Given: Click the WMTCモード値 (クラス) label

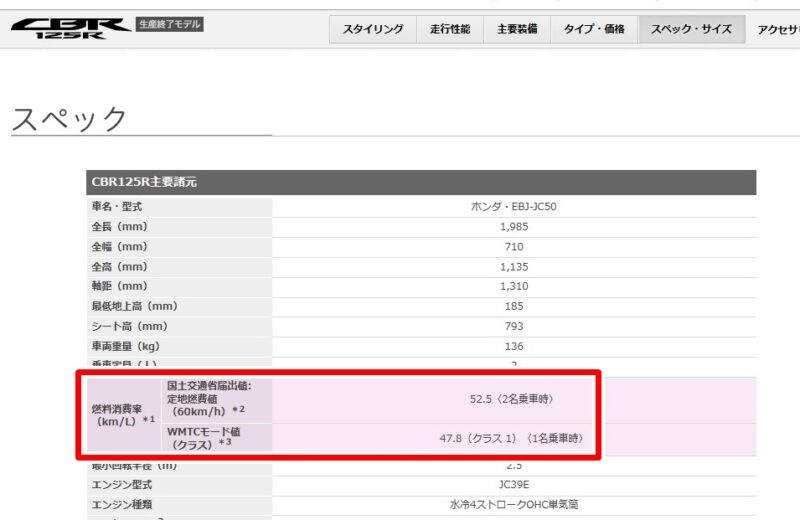Looking at the screenshot, I should tap(204, 438).
